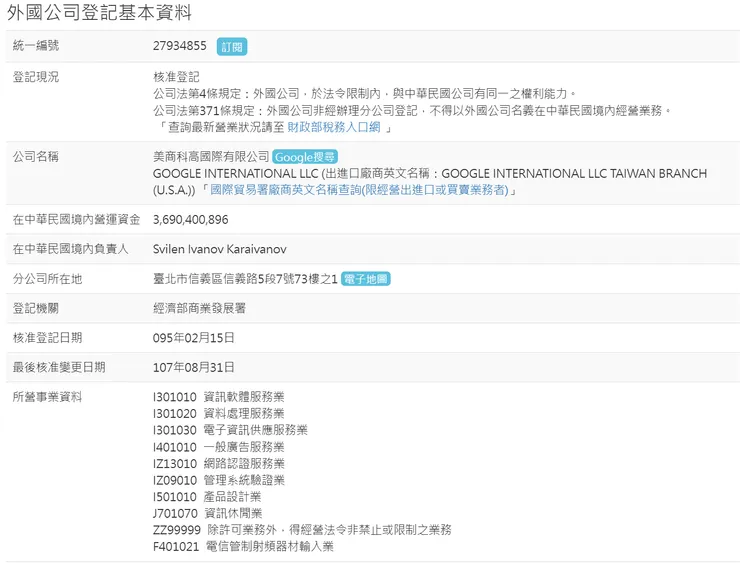Select row I501010 產品設計業
The width and height of the screenshot is (740, 563).
[x=207, y=496]
